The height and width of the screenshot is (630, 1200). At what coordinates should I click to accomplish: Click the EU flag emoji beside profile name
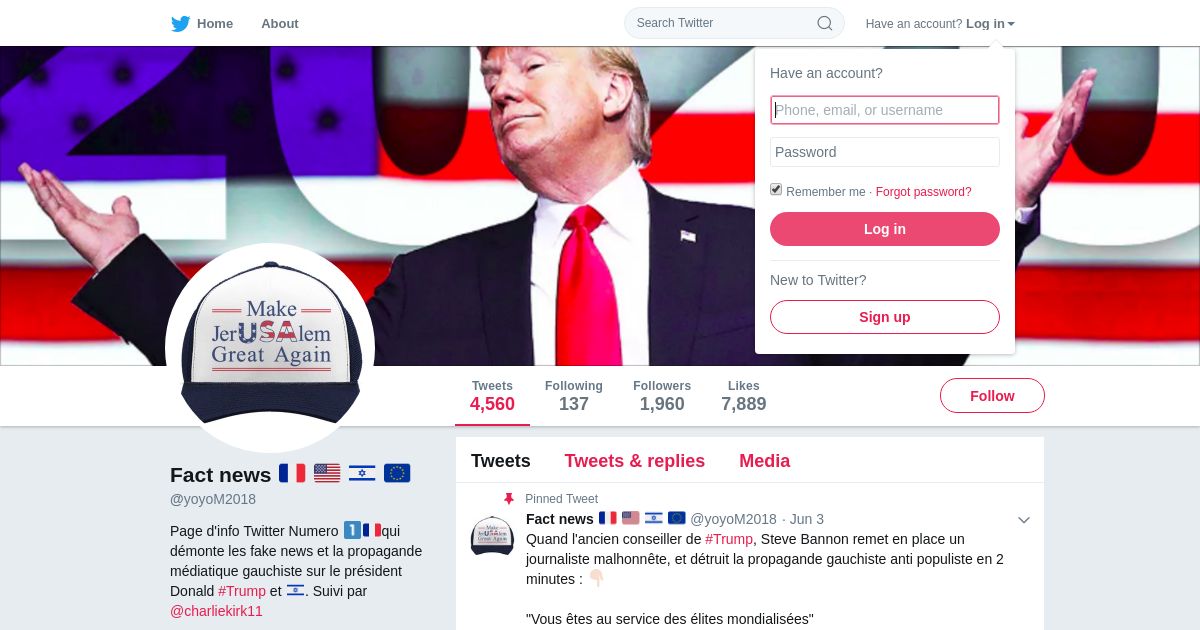click(397, 473)
